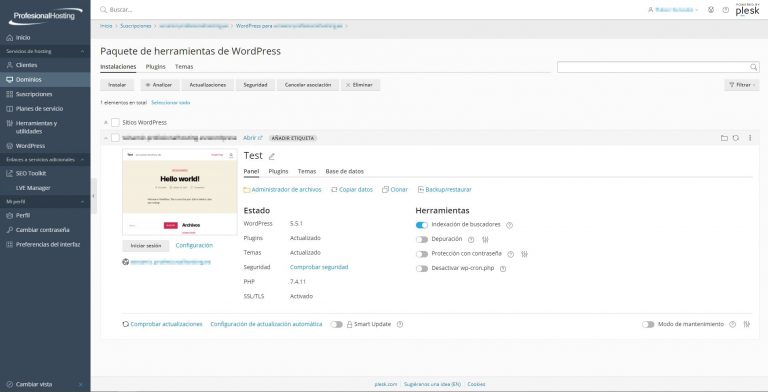Click Cancelar asociación button
768x392 pixels.
[x=308, y=85]
